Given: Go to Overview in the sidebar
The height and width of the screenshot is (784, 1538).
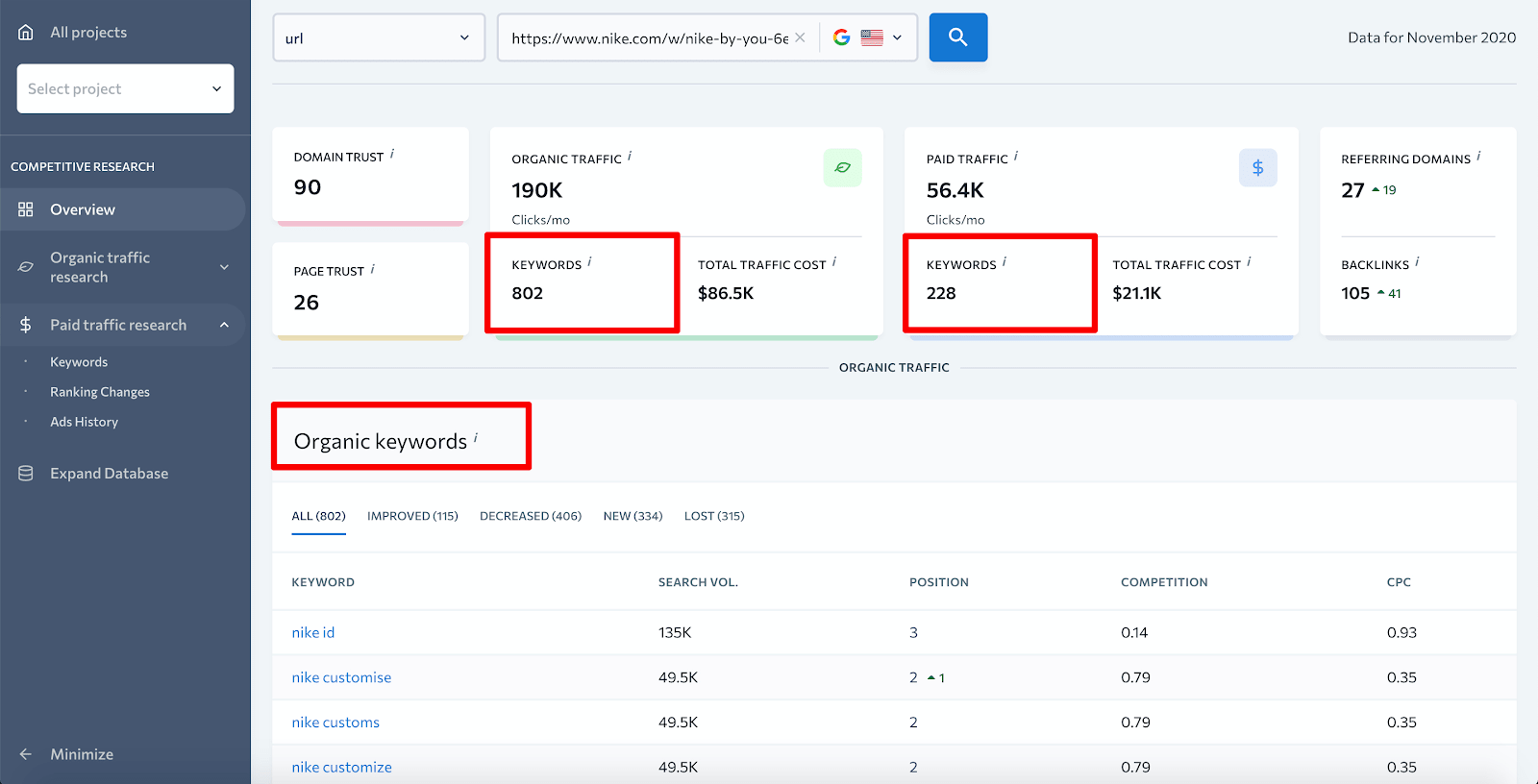Looking at the screenshot, I should tap(83, 209).
